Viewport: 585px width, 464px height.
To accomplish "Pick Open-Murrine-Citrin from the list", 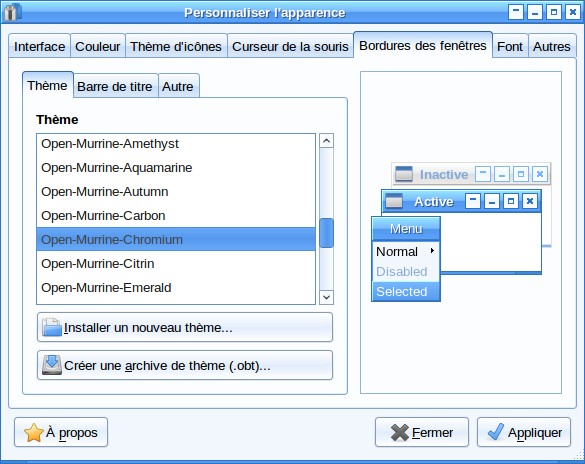I will (x=176, y=263).
